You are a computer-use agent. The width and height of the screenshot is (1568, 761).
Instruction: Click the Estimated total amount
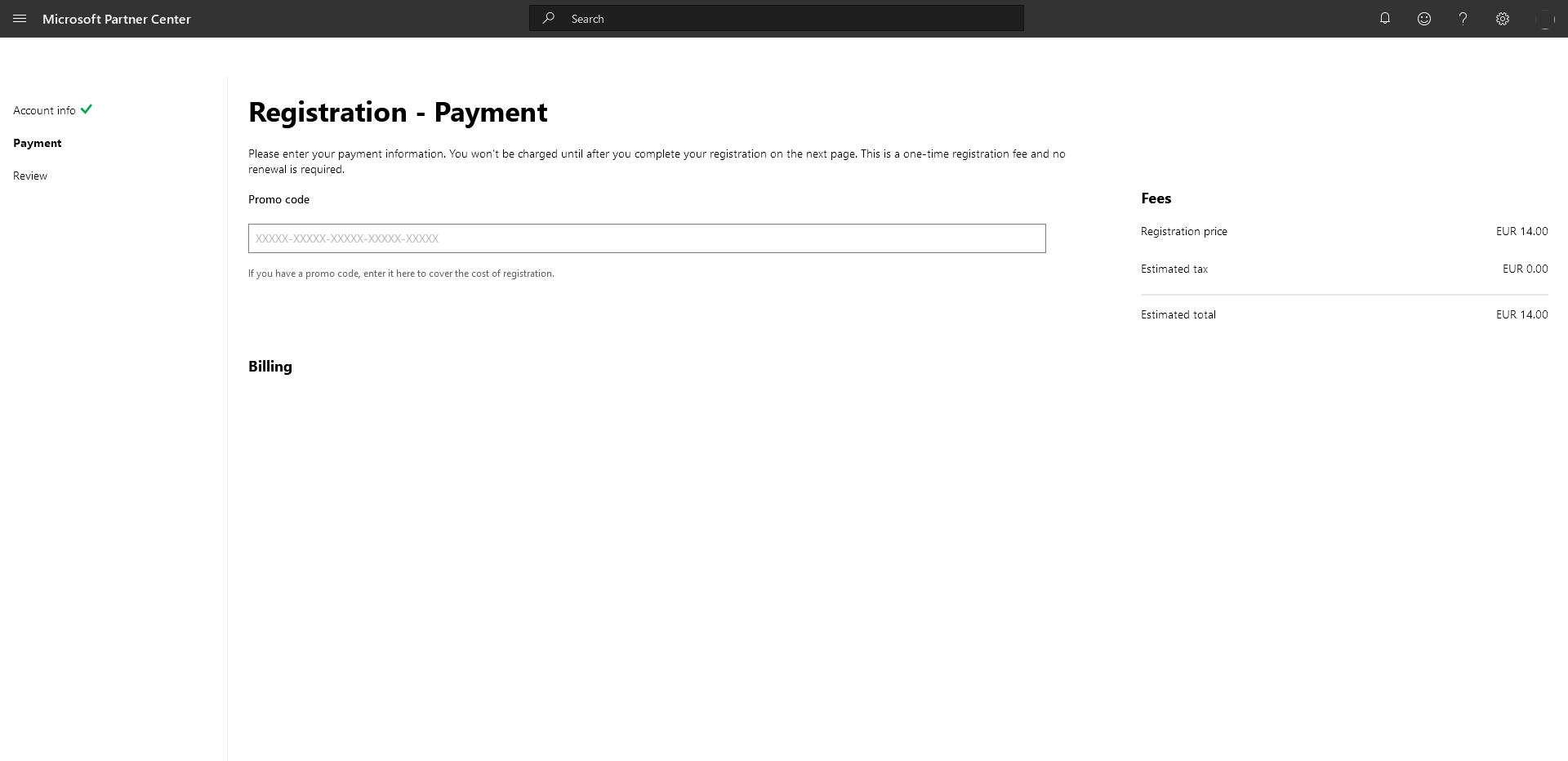click(1521, 314)
